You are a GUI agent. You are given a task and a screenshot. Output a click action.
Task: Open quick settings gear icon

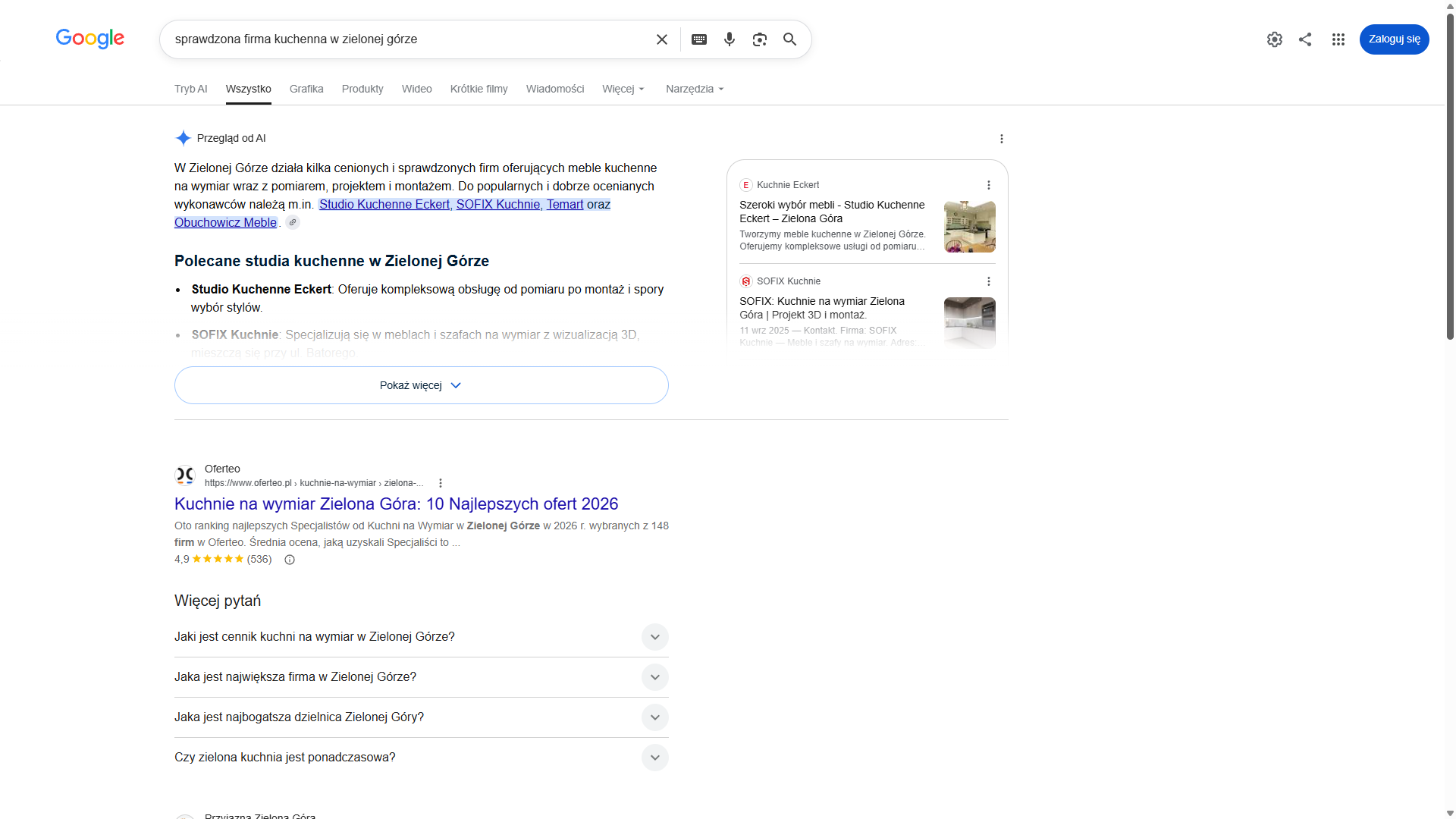pyautogui.click(x=1275, y=39)
